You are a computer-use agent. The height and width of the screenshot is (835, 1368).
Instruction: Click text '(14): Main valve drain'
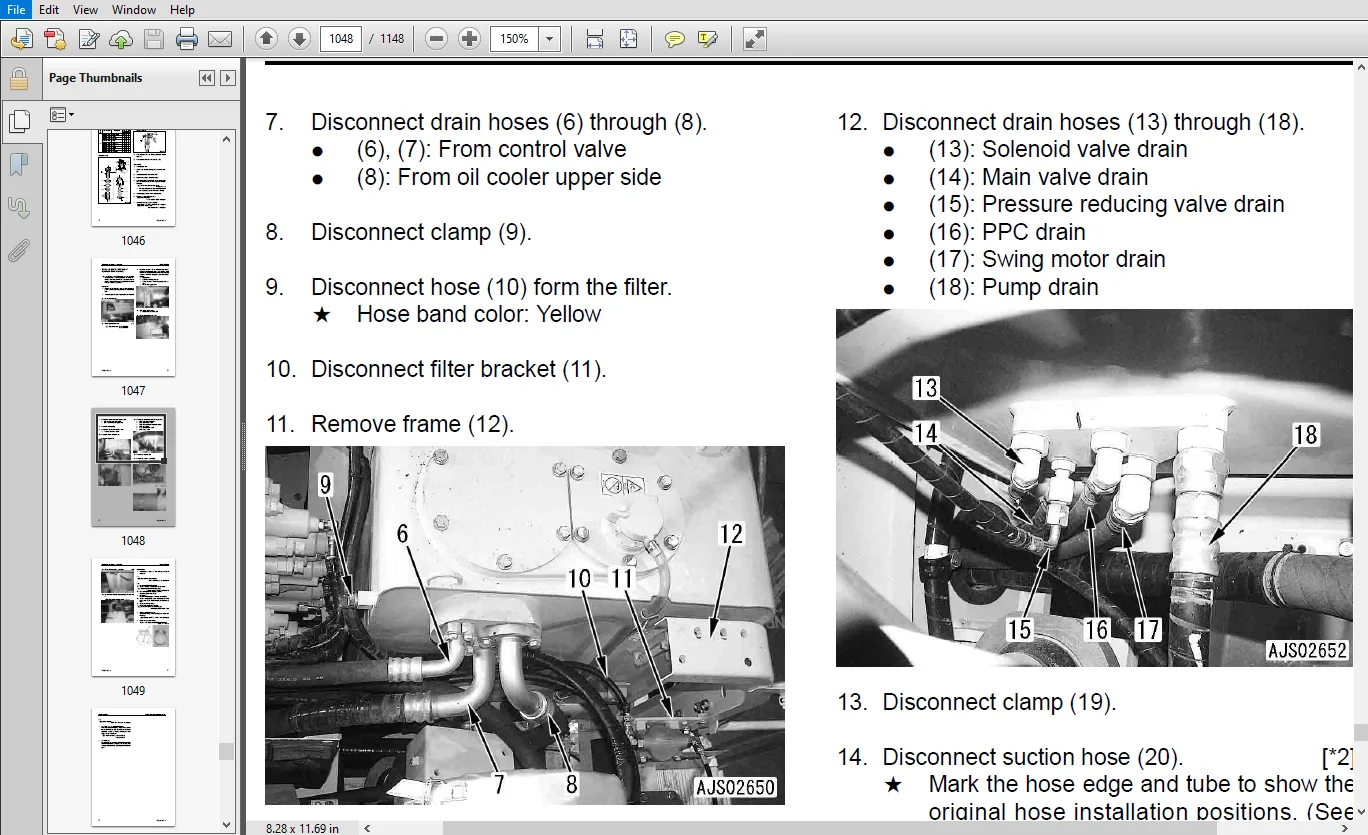click(1038, 177)
